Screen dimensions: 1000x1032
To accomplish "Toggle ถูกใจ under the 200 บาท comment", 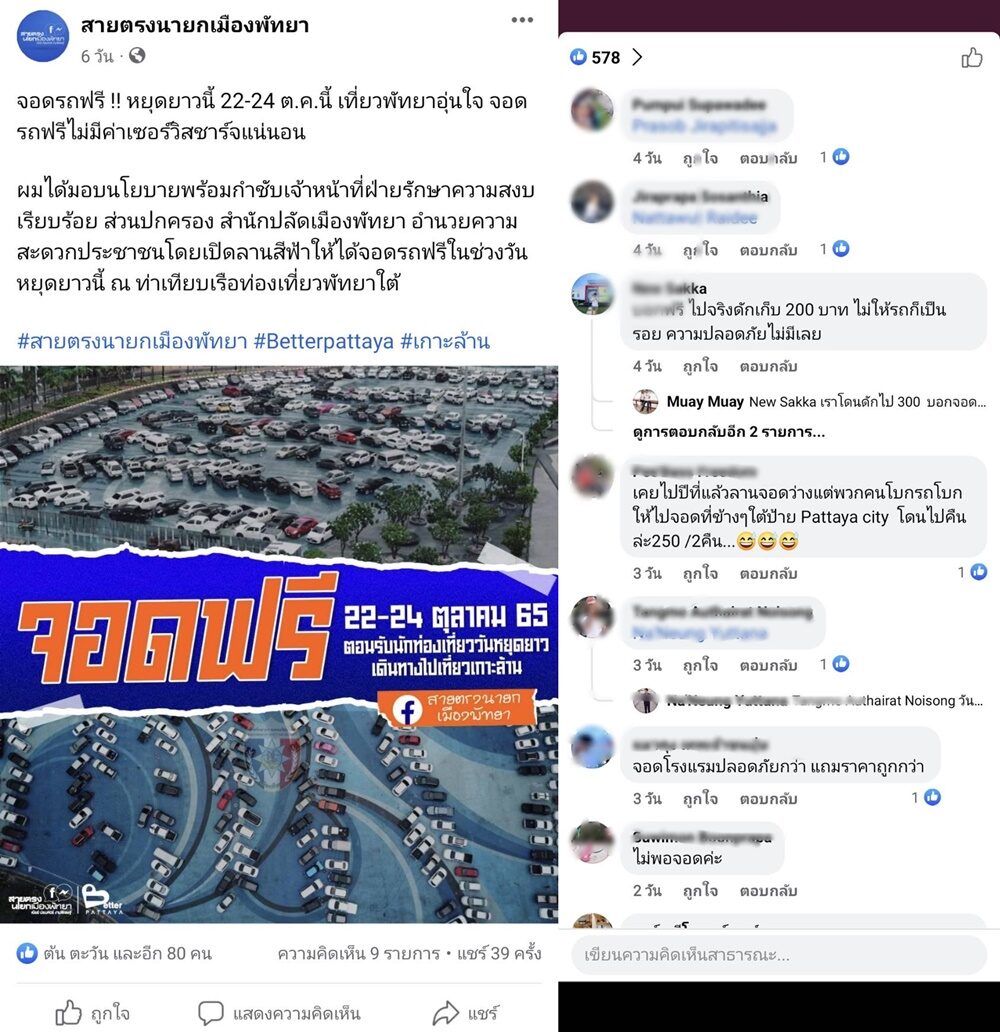I will coord(700,366).
